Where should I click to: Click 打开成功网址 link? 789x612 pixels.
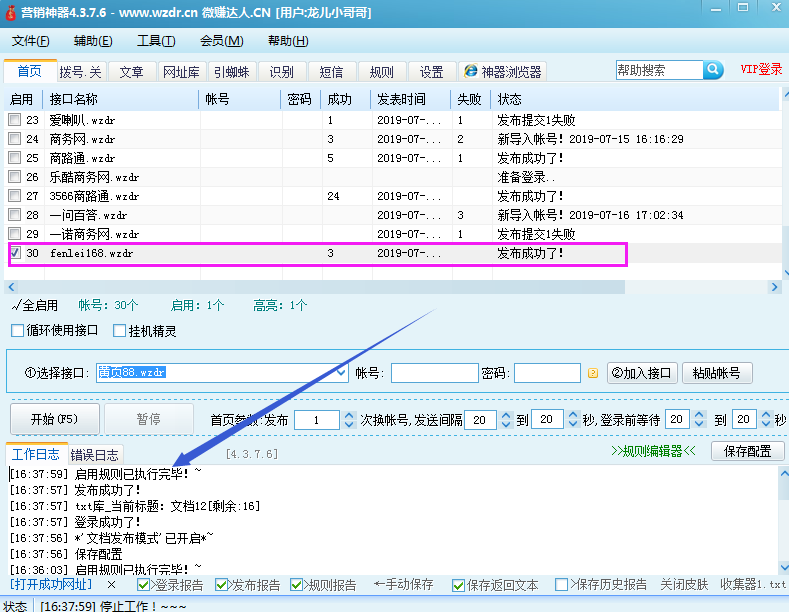tap(51, 584)
